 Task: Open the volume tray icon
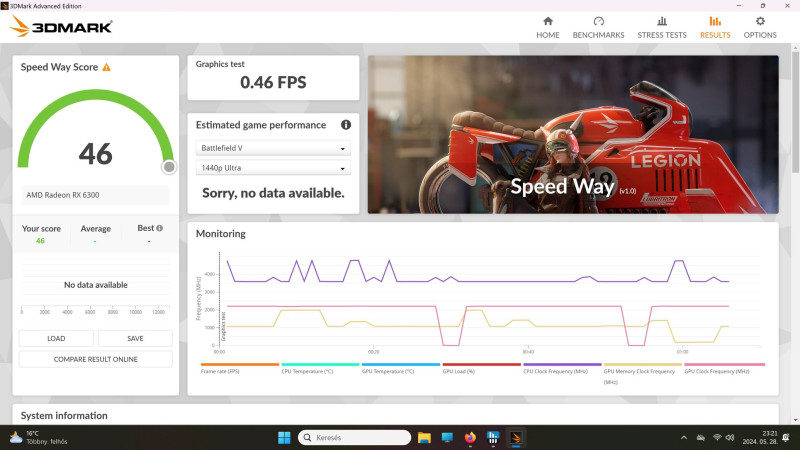(730, 438)
